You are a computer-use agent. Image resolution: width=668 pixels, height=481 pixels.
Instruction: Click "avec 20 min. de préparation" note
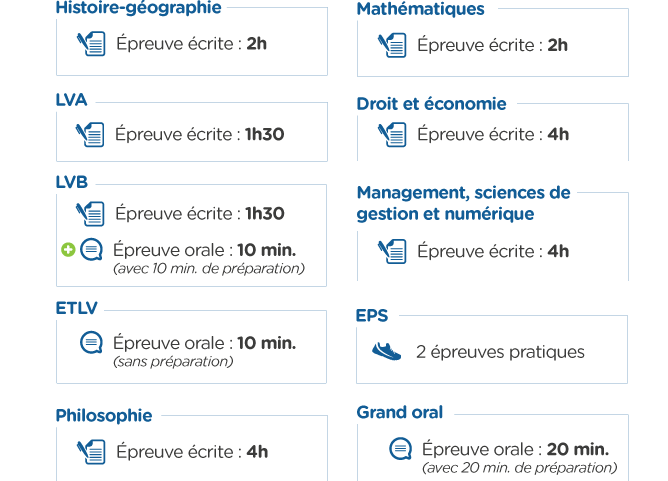point(519,468)
